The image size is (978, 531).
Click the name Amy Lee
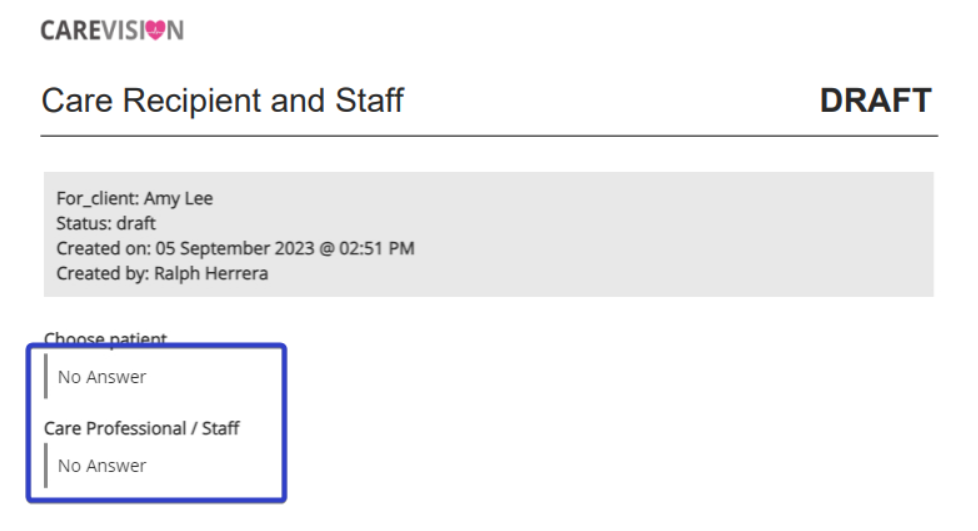coord(178,198)
